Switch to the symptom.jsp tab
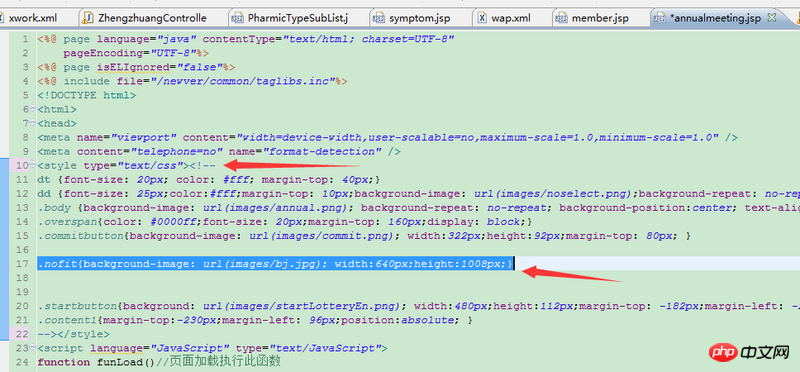Screen dimensions: 800x372 419,18
